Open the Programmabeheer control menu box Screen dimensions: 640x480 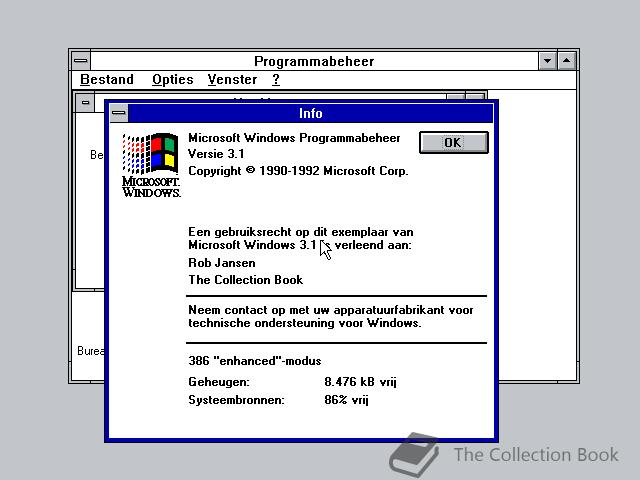point(81,61)
